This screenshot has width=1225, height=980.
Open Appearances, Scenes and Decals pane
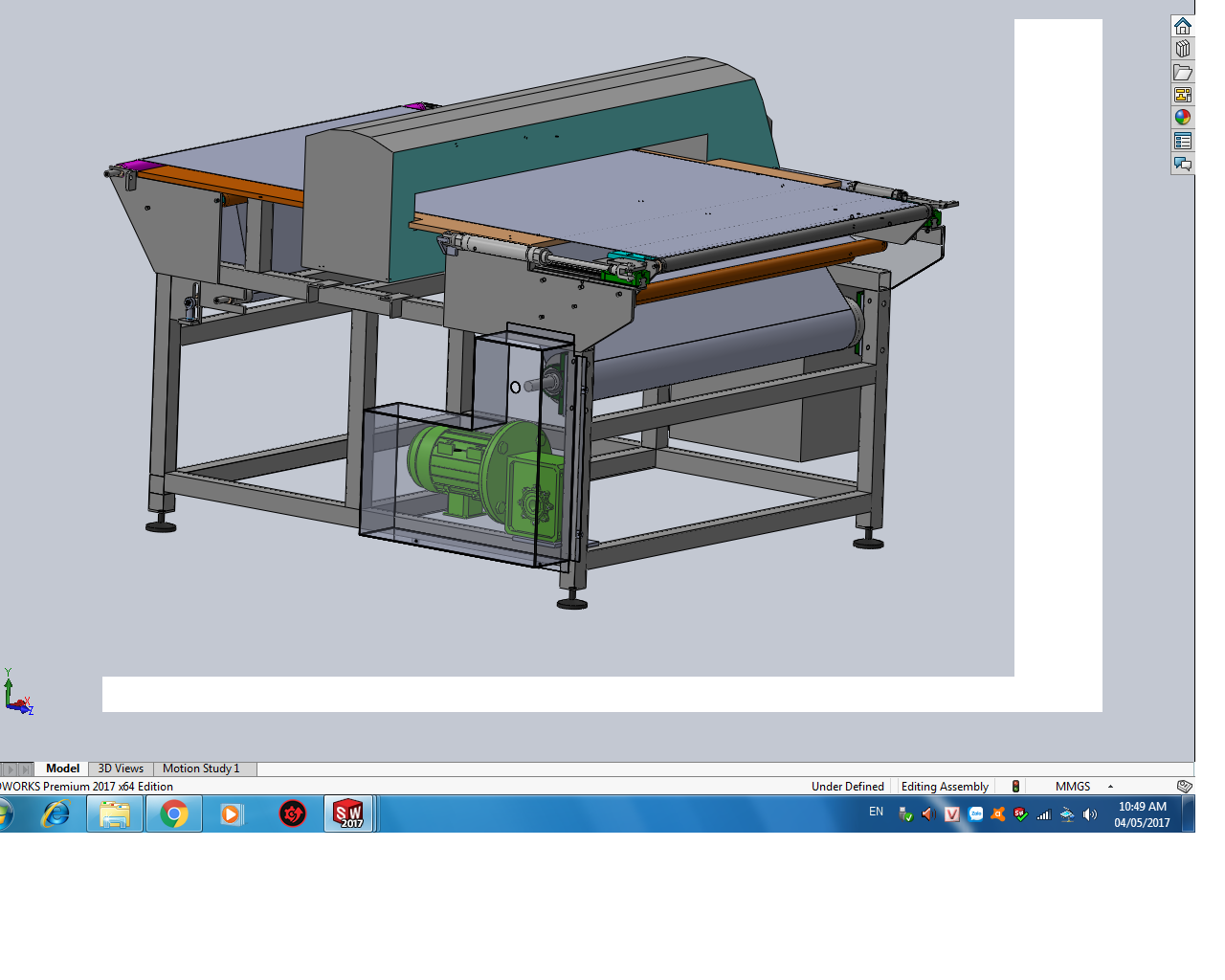coord(1183,118)
